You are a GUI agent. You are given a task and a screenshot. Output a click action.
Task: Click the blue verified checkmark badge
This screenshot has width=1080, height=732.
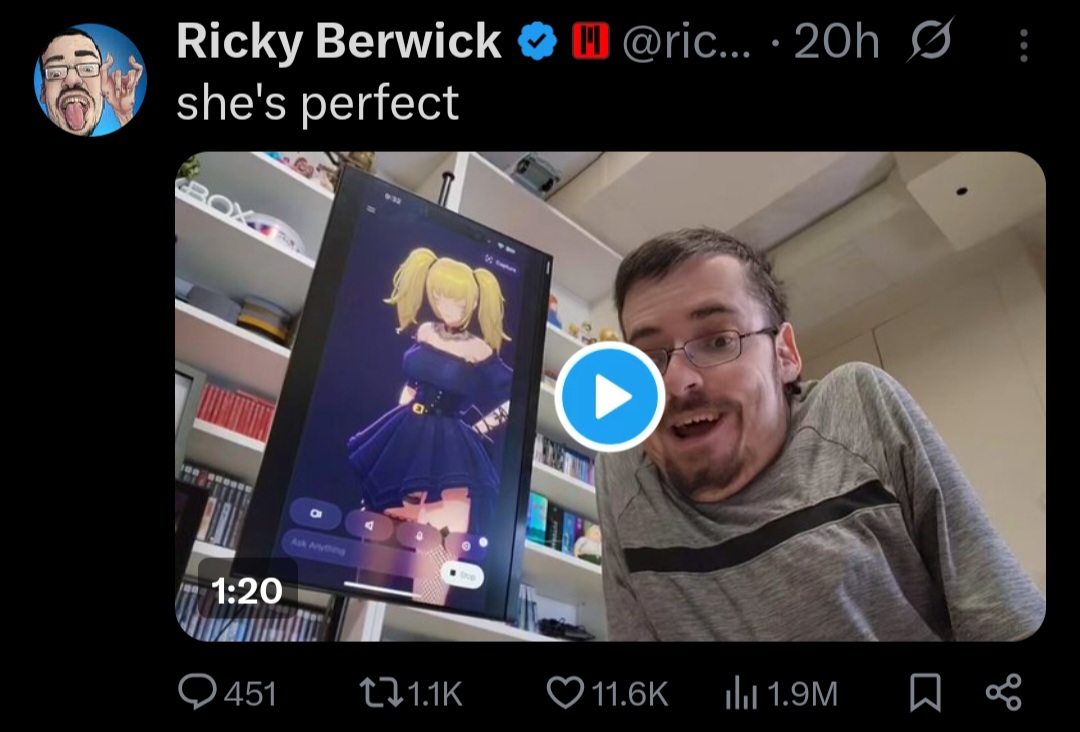(x=537, y=41)
